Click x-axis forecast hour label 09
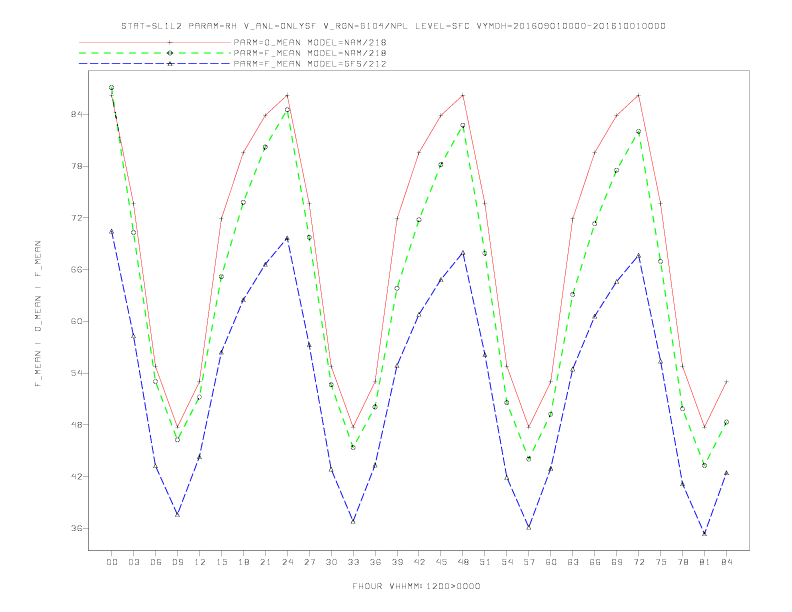 click(177, 562)
